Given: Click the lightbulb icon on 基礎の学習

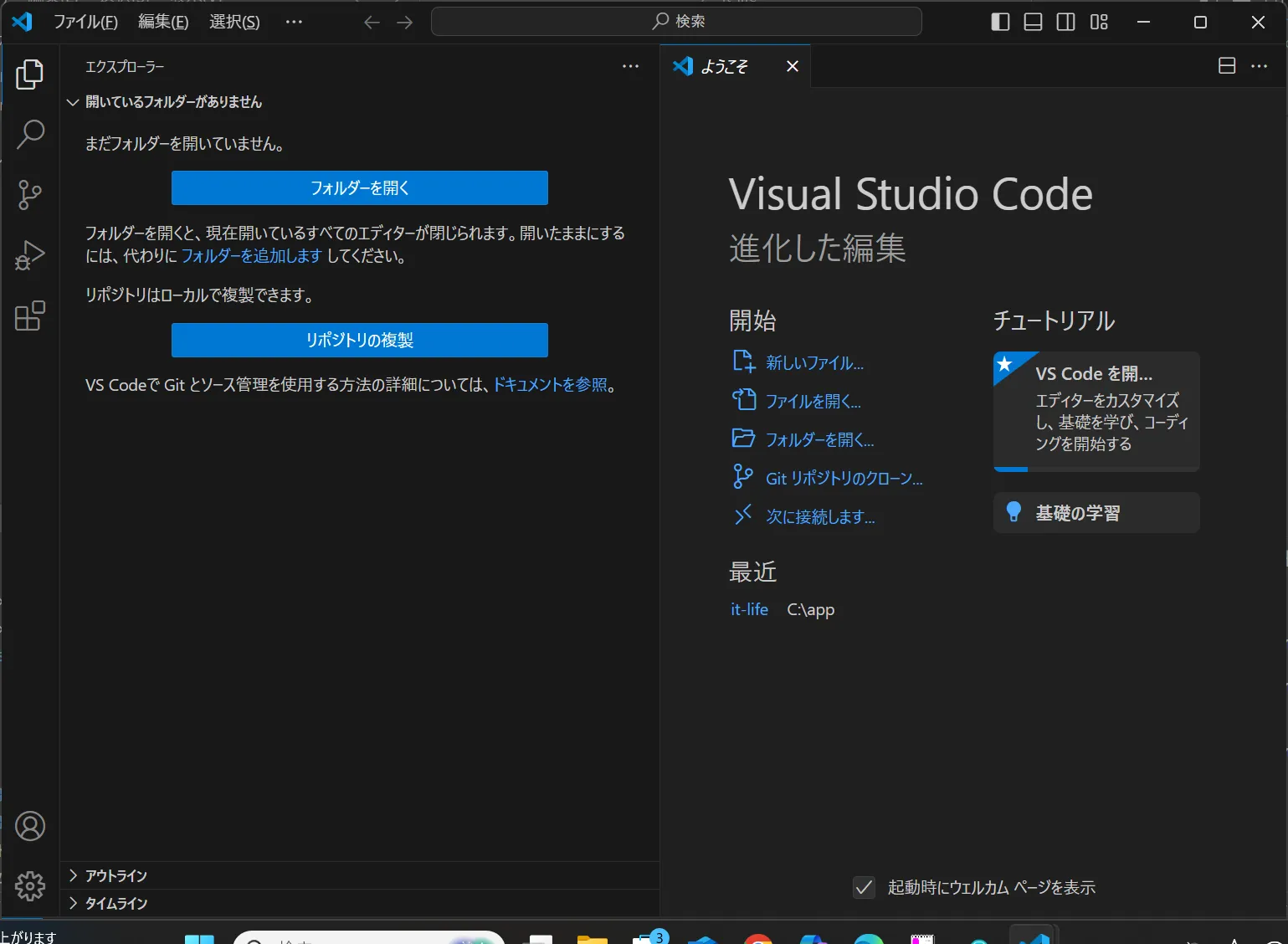Looking at the screenshot, I should [x=1013, y=512].
